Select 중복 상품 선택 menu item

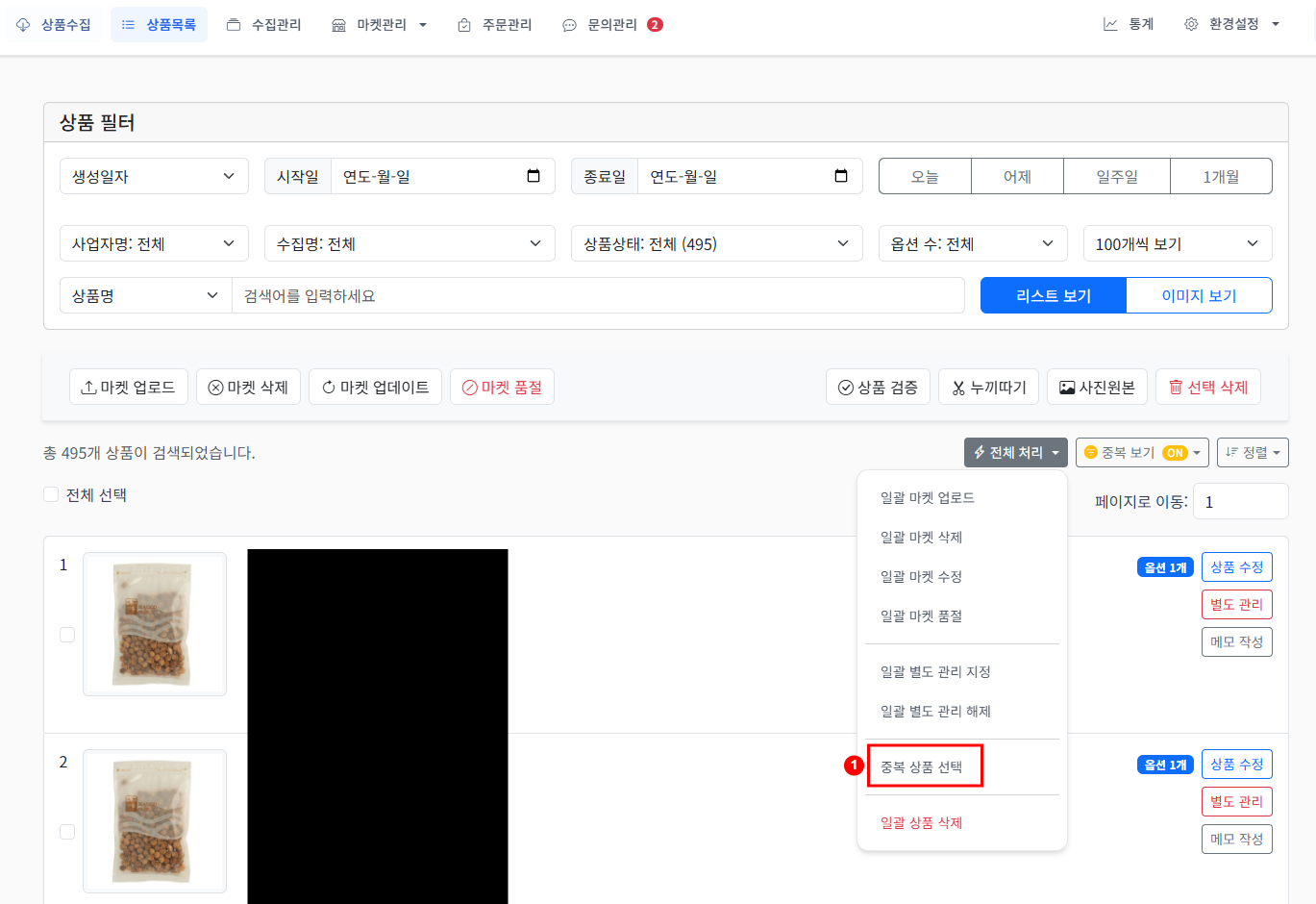coord(962,766)
